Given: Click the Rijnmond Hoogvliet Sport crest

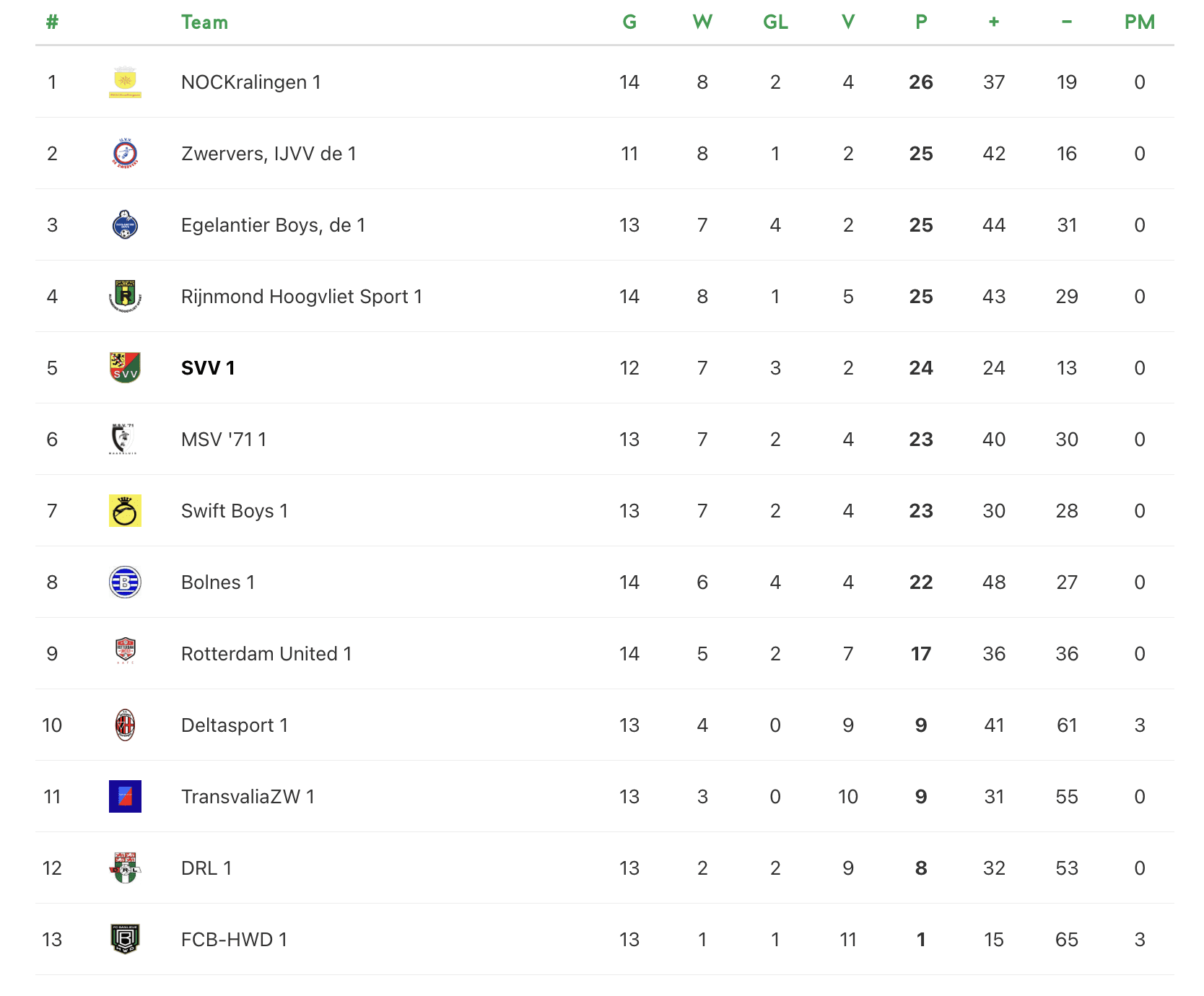Looking at the screenshot, I should (125, 297).
